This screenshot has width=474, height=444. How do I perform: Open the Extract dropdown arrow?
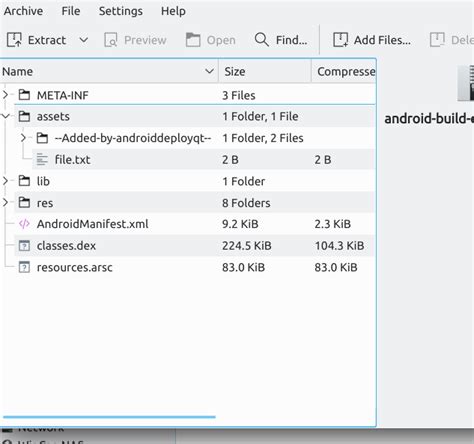click(x=84, y=40)
